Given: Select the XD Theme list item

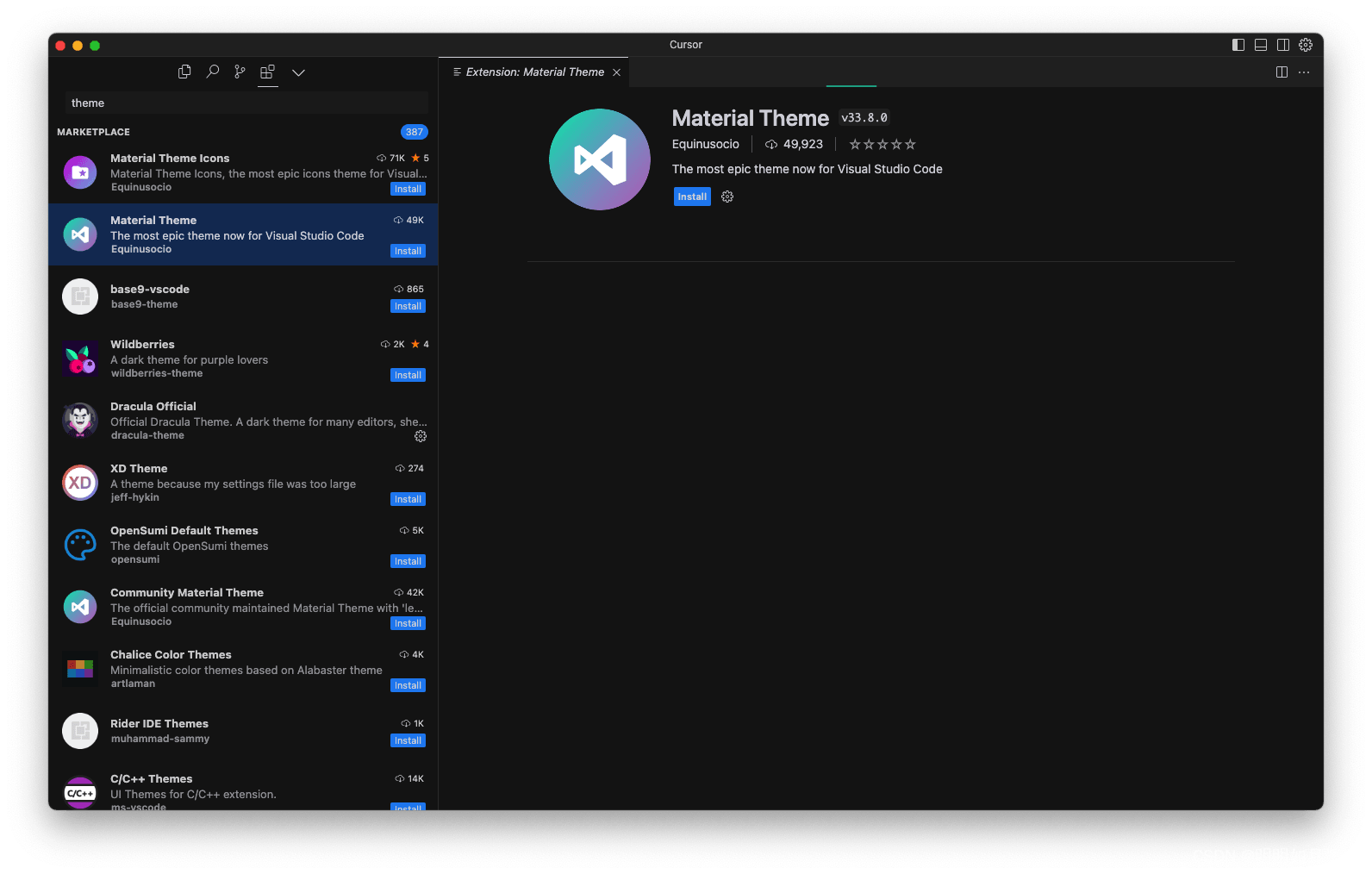Looking at the screenshot, I should coord(243,483).
